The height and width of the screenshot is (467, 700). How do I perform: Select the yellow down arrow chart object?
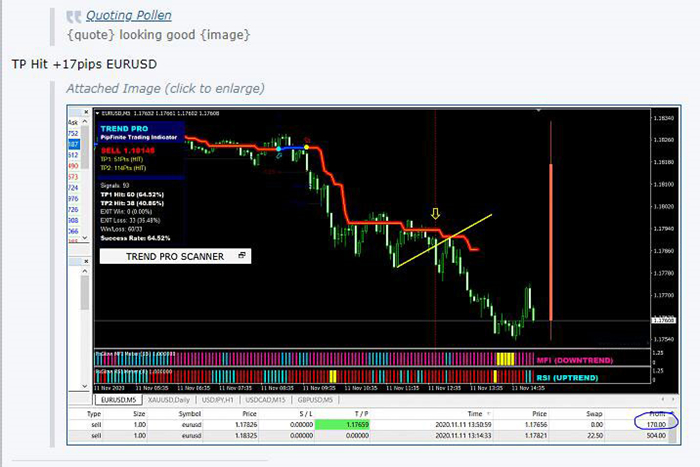point(435,213)
